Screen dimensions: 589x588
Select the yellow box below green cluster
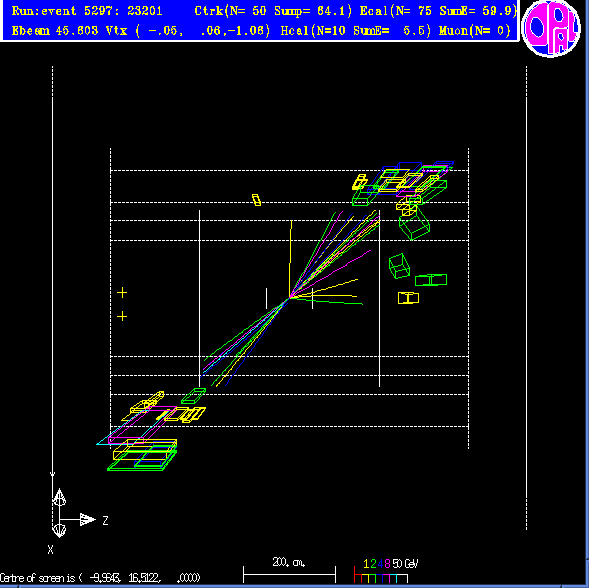pos(408,298)
